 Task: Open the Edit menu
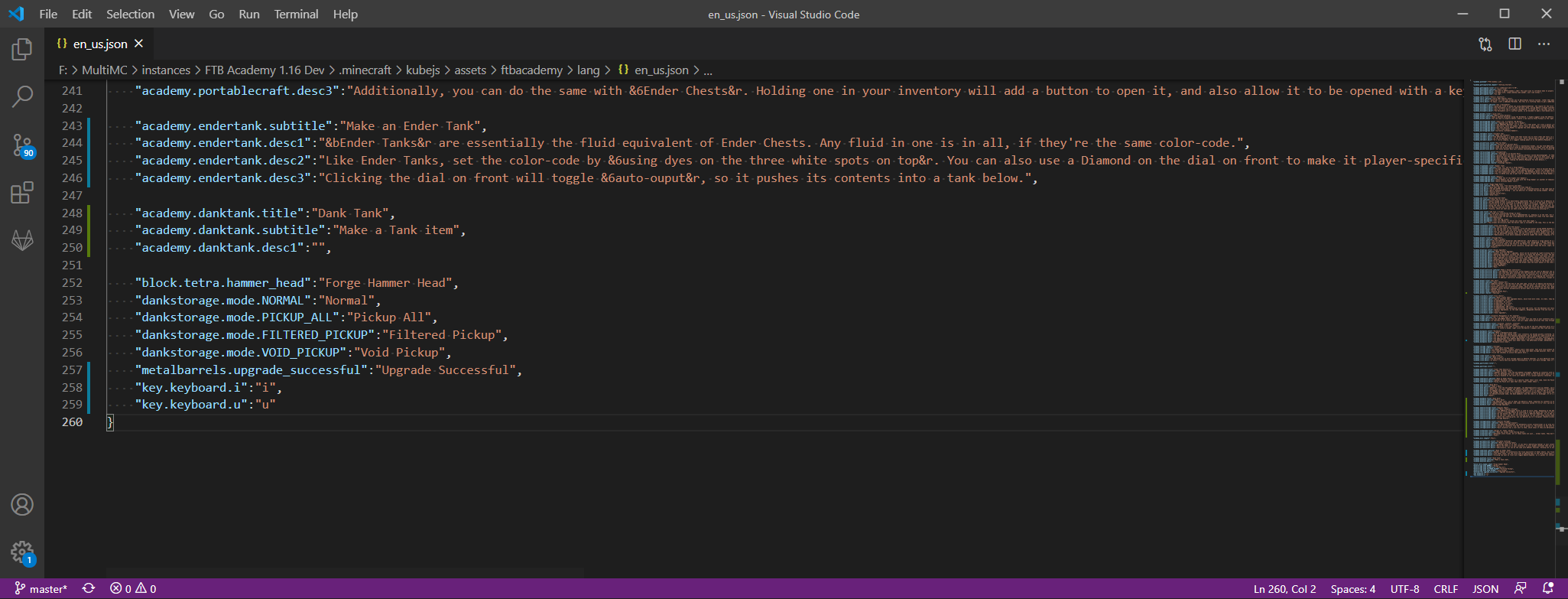(82, 14)
